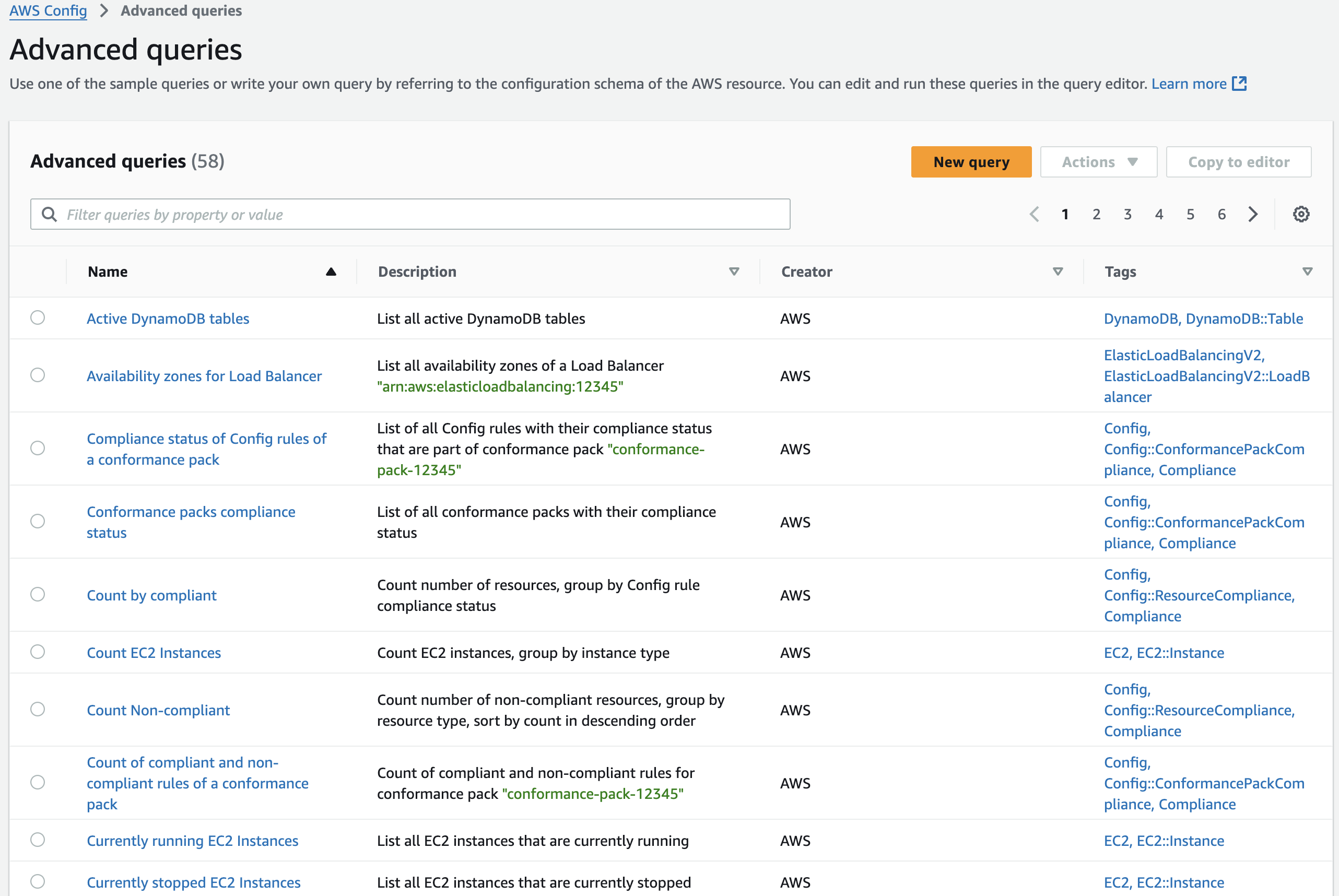
Task: Go to page 6 of queries
Action: tap(1221, 214)
